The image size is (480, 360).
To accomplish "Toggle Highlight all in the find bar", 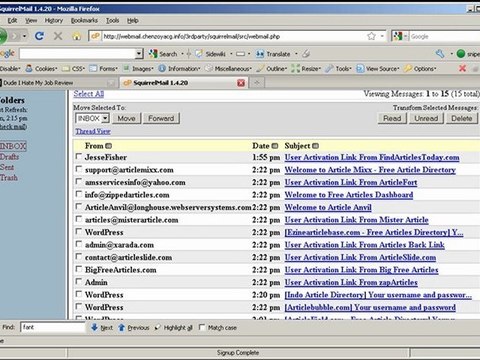I will [173, 328].
